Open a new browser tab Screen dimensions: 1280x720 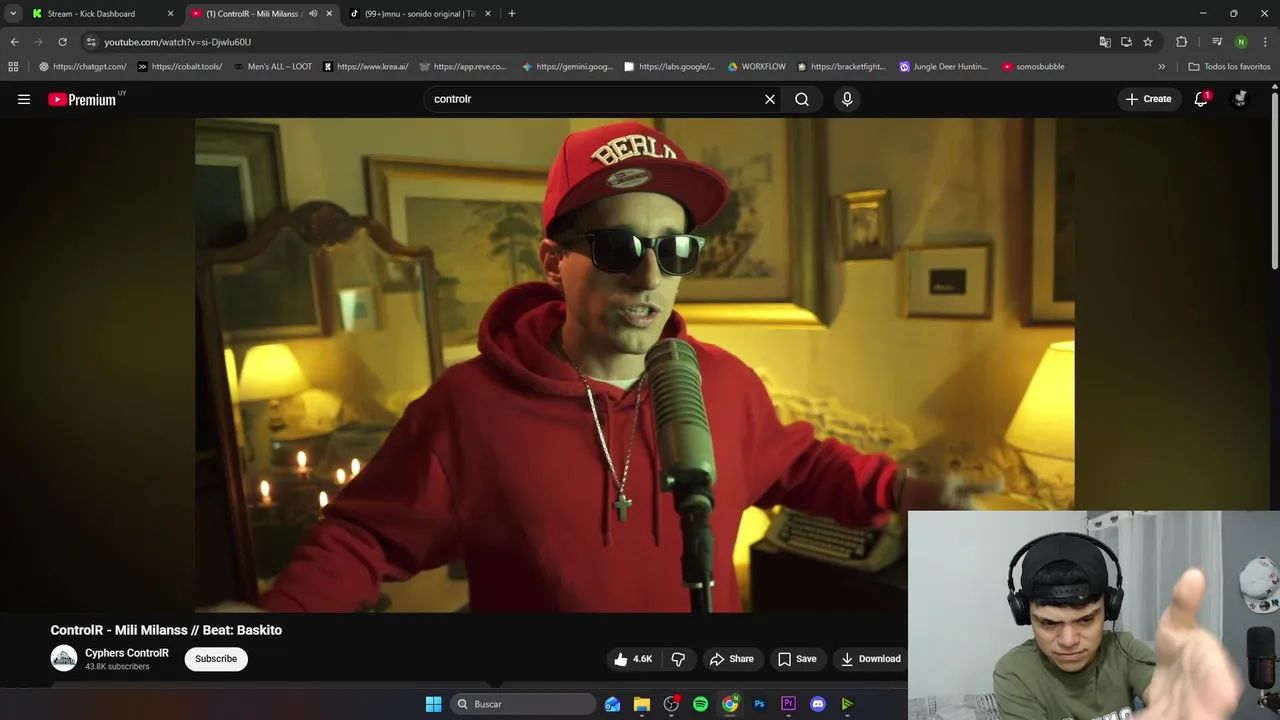[x=512, y=14]
